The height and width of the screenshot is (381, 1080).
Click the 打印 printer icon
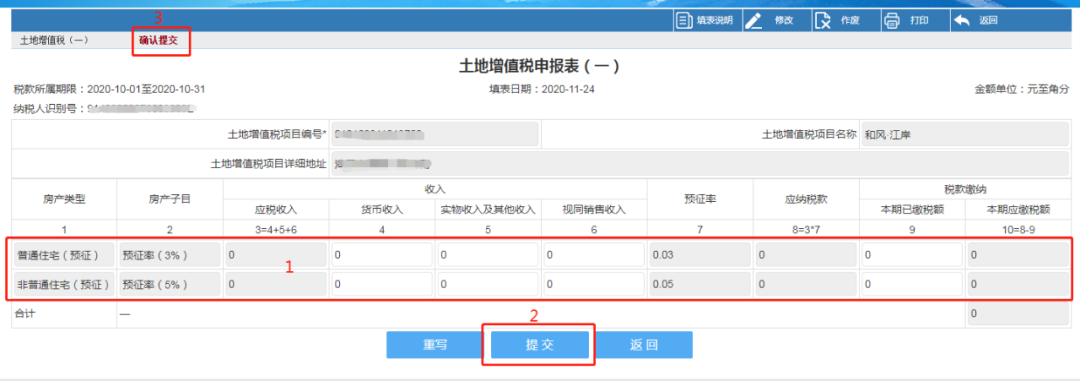892,21
